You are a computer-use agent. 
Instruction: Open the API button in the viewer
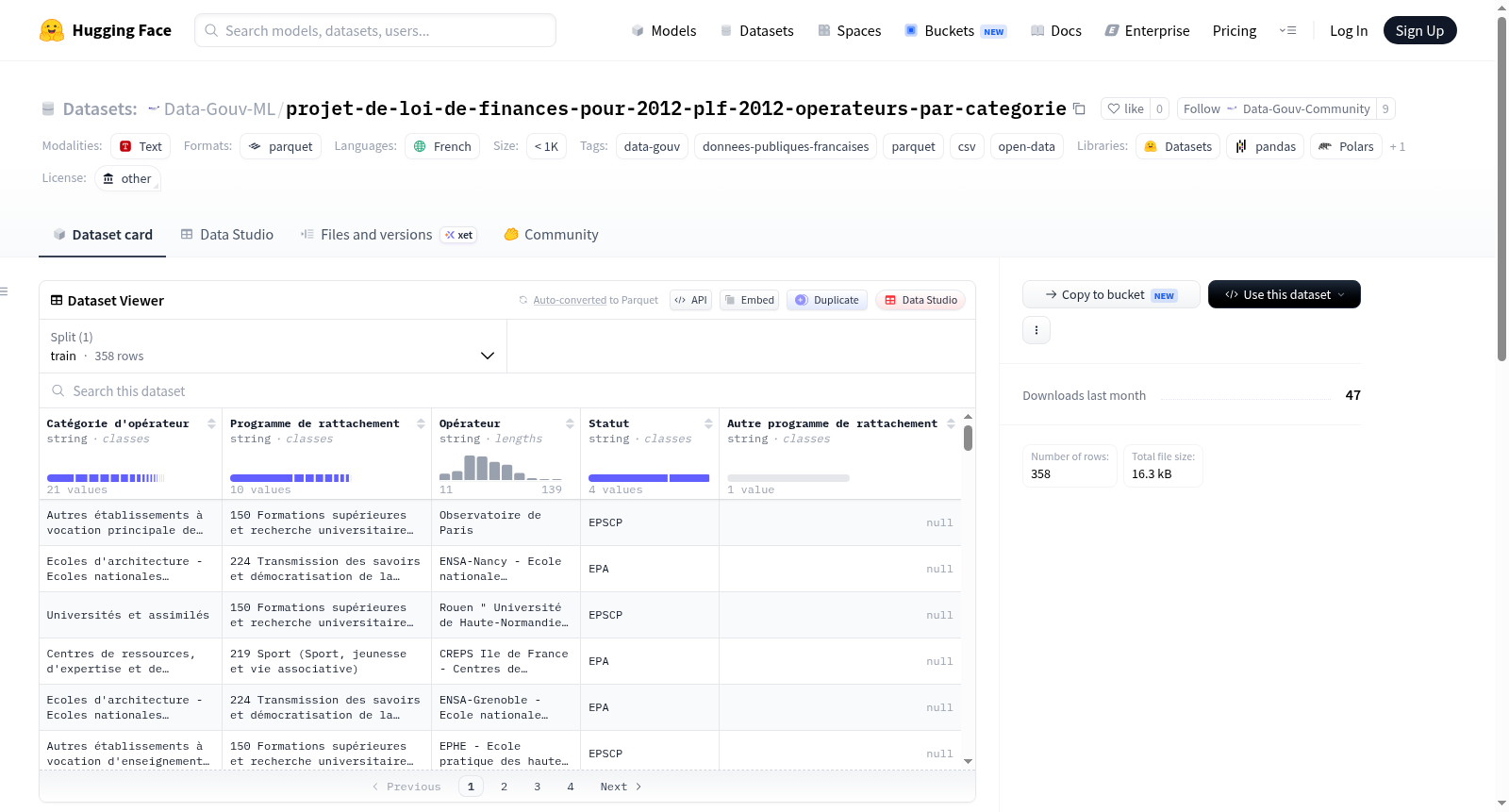690,300
